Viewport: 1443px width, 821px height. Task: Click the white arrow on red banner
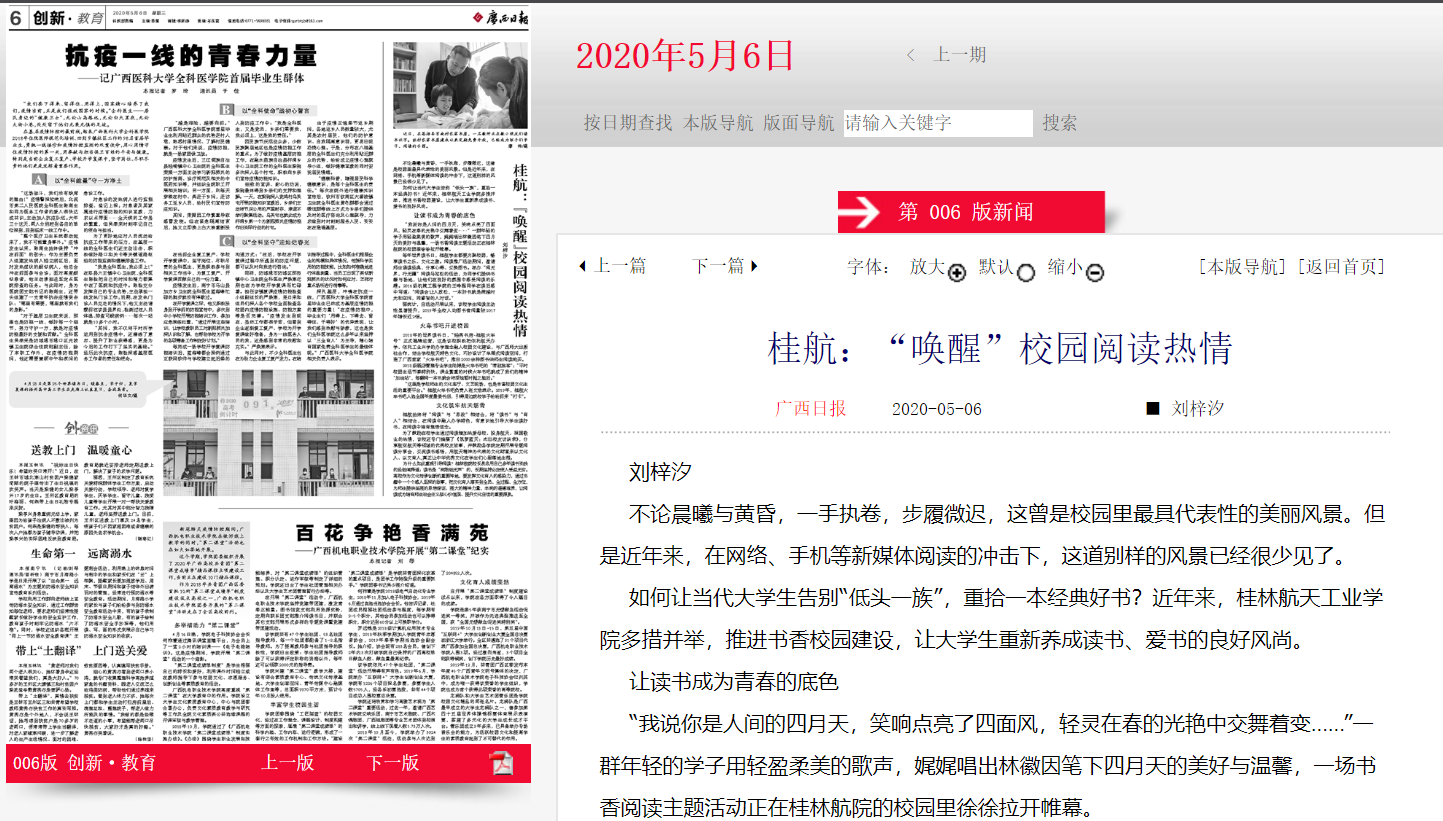click(859, 211)
